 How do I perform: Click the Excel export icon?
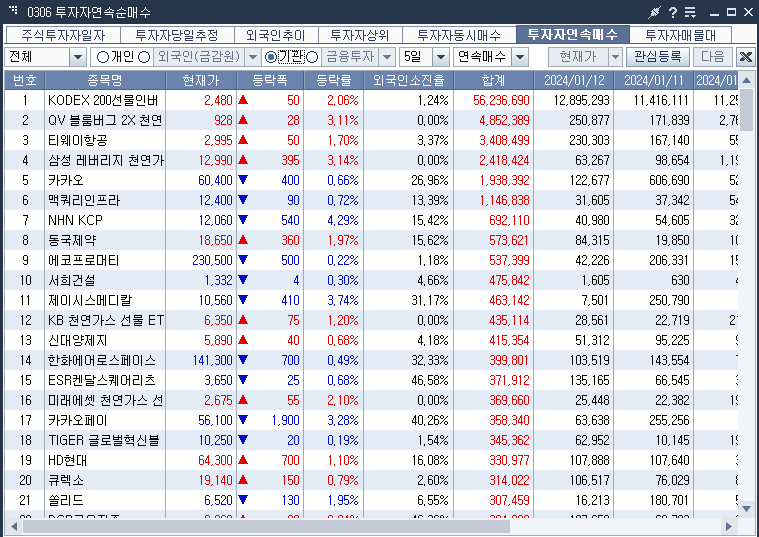pyautogui.click(x=746, y=57)
